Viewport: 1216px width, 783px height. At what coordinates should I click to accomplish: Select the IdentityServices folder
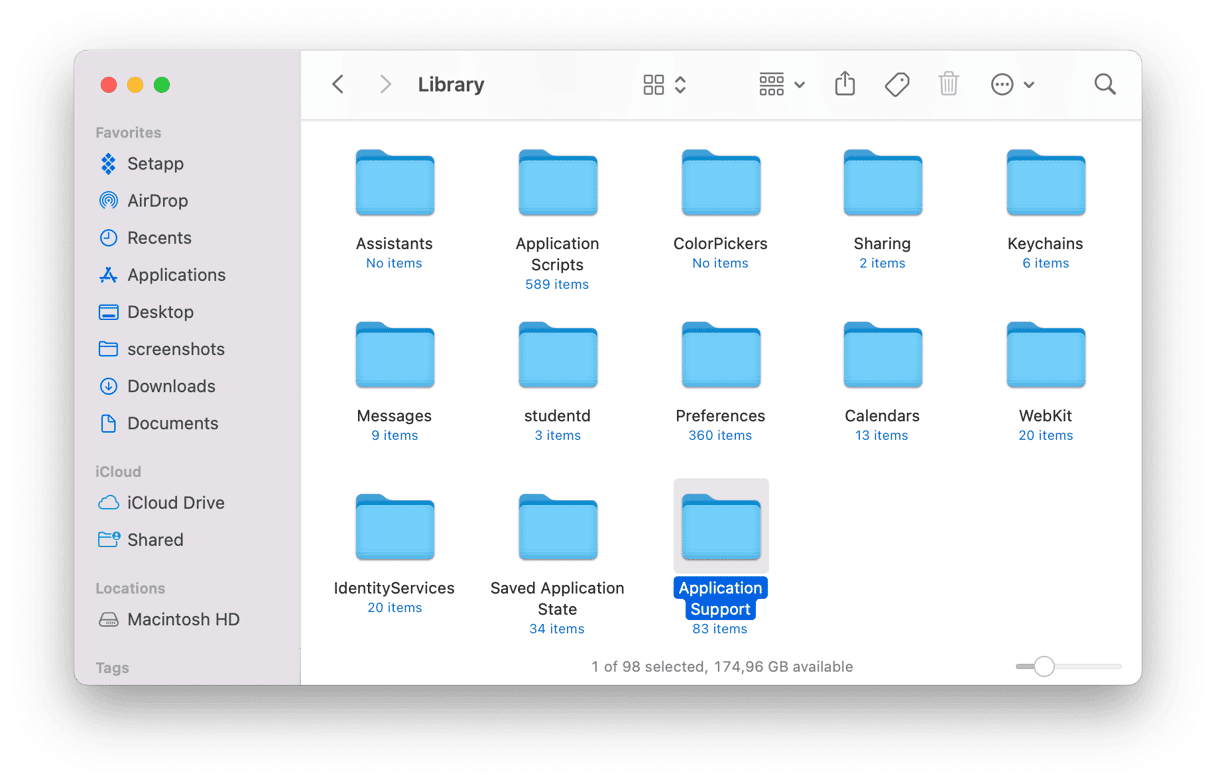click(395, 527)
